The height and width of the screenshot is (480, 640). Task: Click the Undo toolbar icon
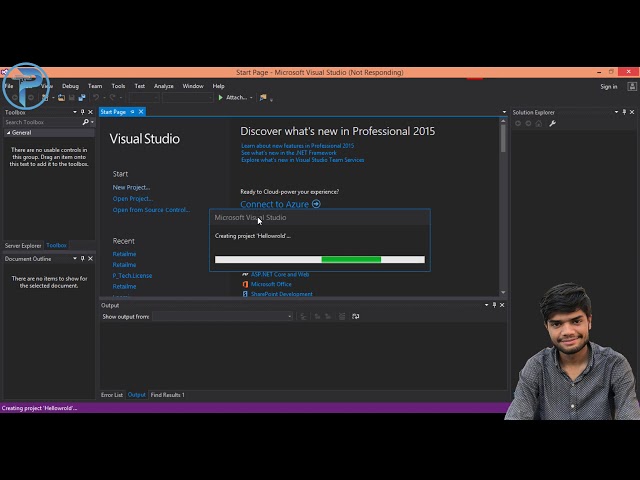pos(96,97)
